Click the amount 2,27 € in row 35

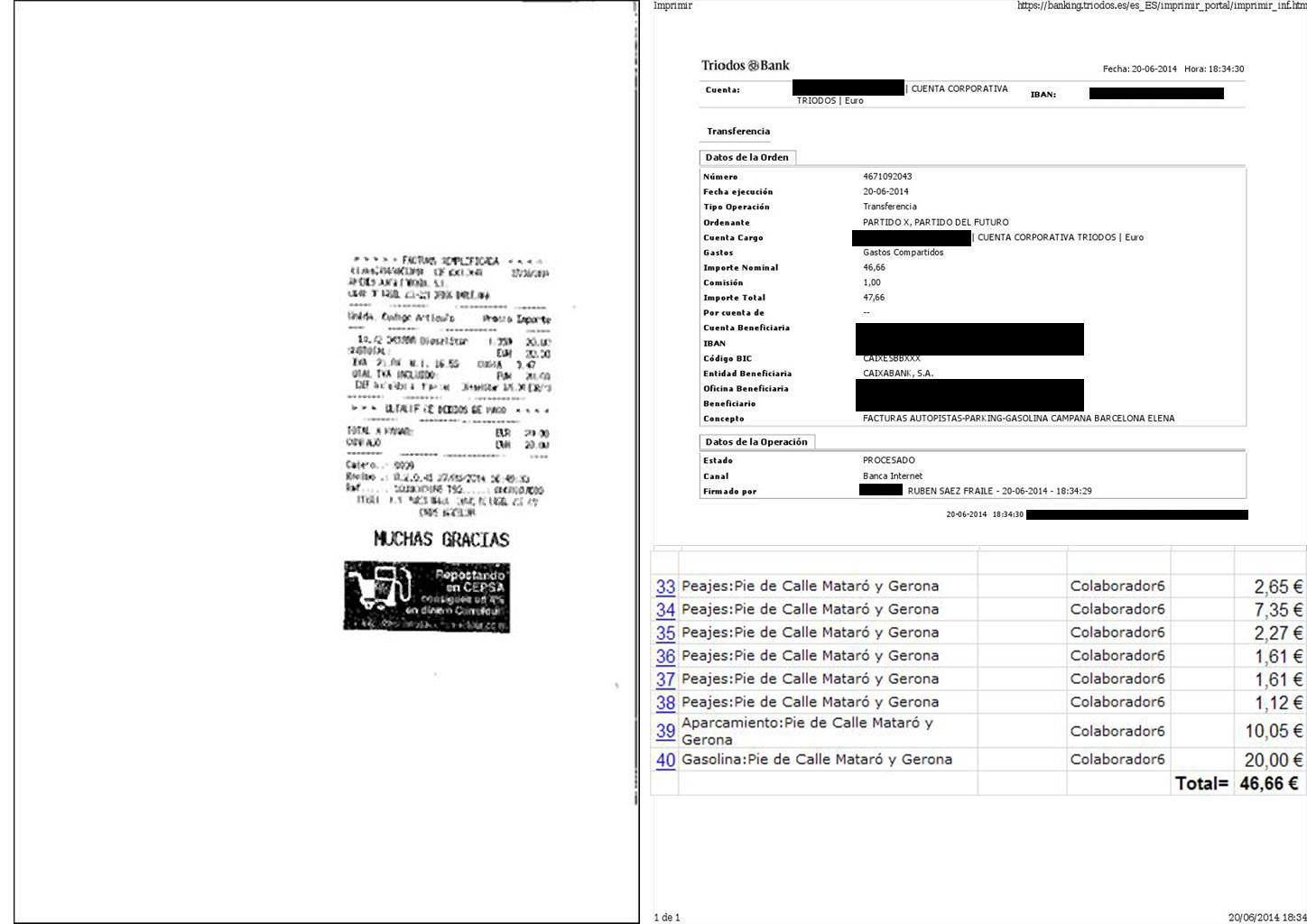point(1278,633)
